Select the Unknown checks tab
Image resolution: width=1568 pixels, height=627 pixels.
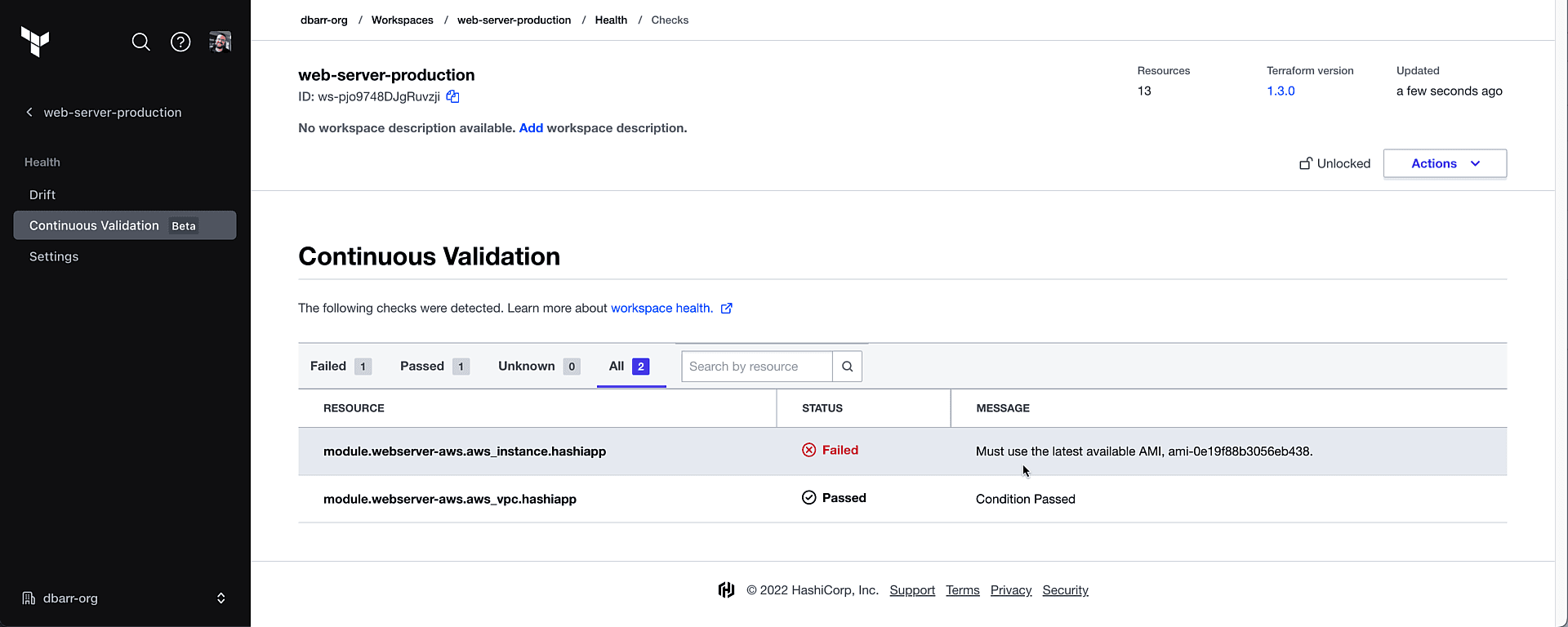[538, 367]
